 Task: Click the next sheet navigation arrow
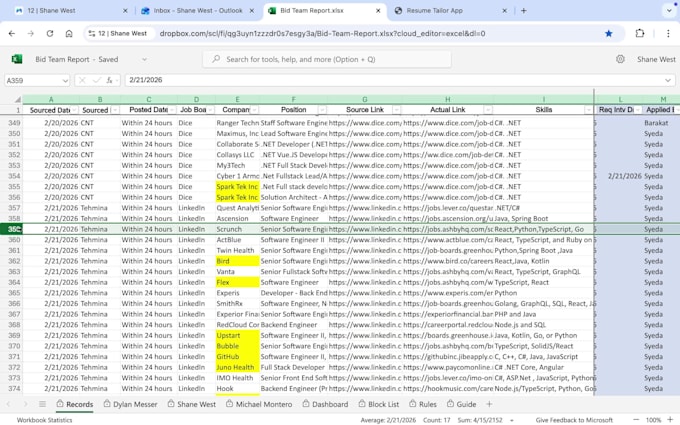25,404
